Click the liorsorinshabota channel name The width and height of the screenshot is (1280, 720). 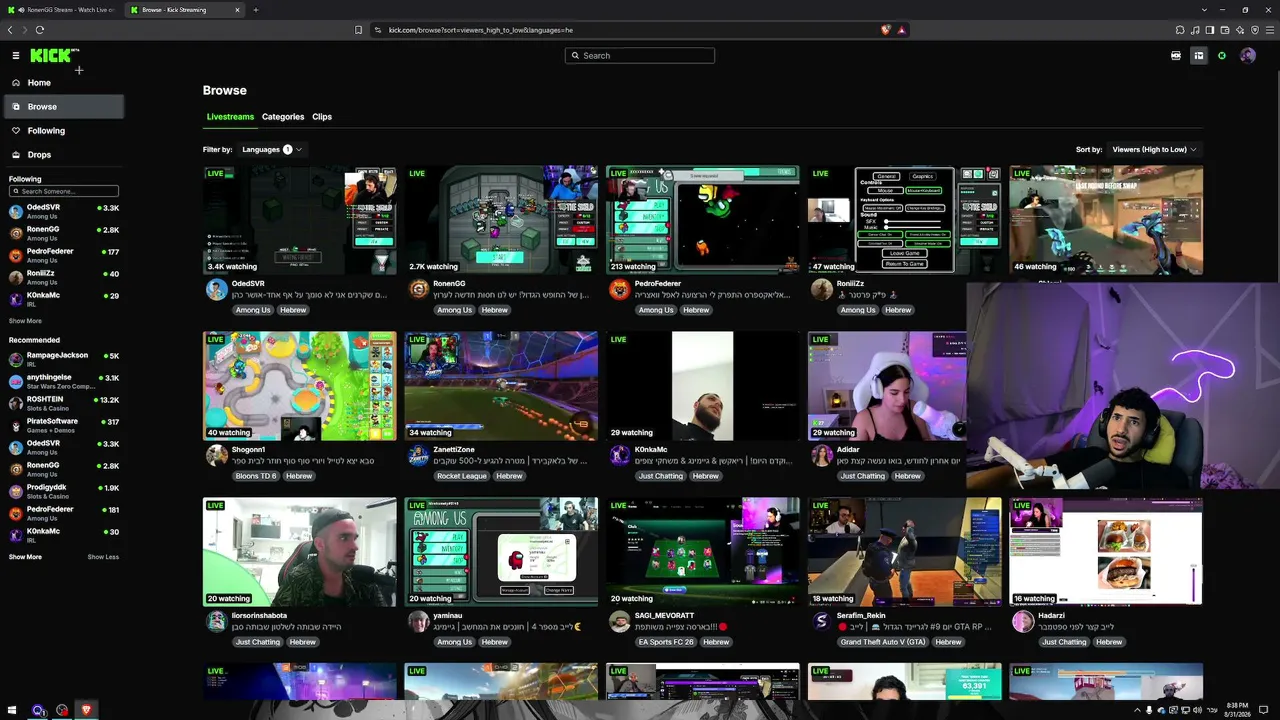(260, 616)
